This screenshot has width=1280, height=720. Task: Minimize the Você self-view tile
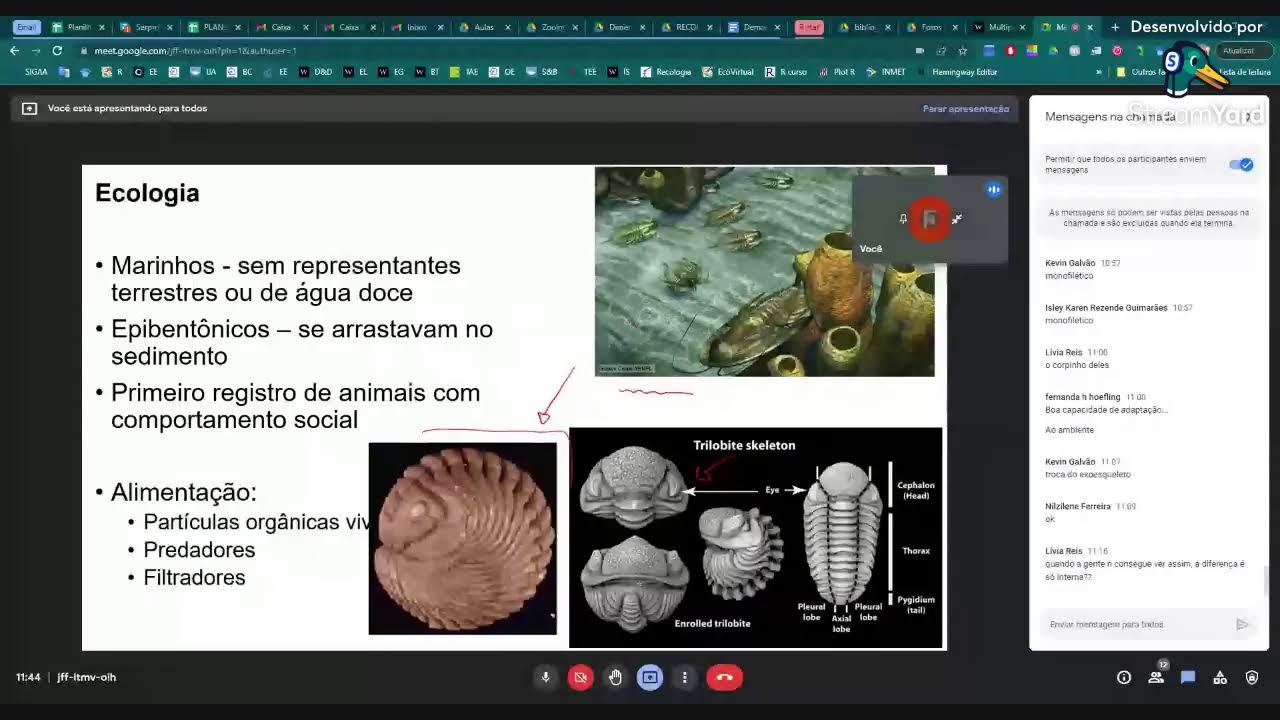point(957,219)
